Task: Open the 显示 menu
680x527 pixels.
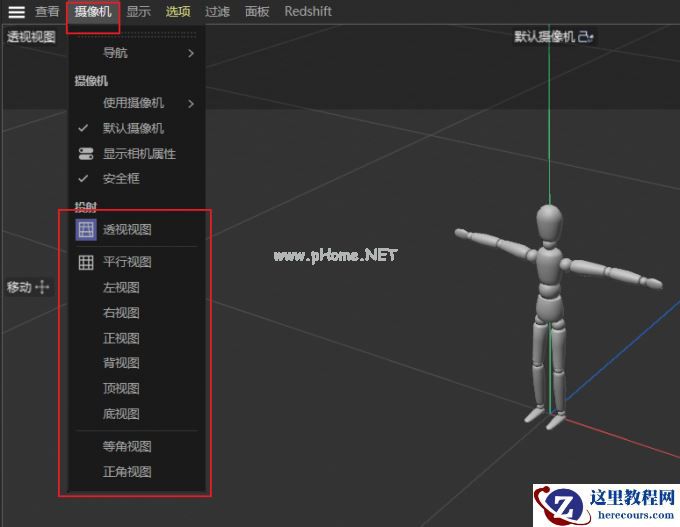Action: coord(139,11)
